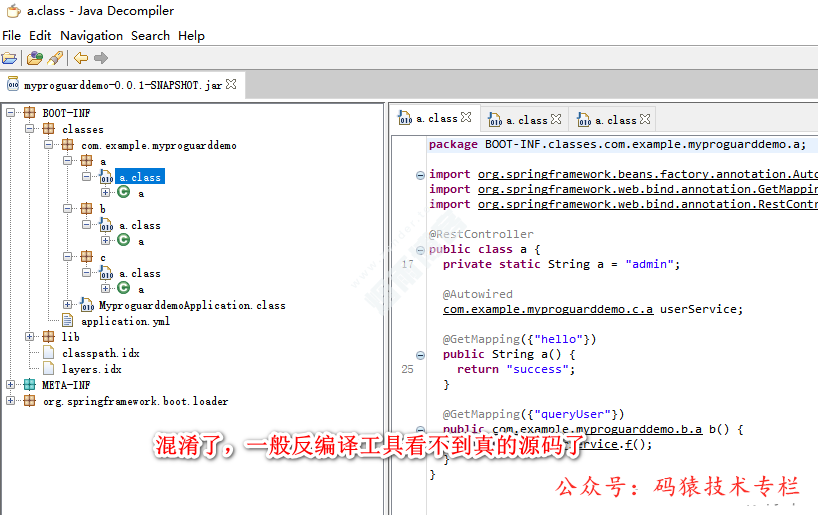
Task: Click the org.springframework.boot.loader package icon
Action: pos(29,401)
